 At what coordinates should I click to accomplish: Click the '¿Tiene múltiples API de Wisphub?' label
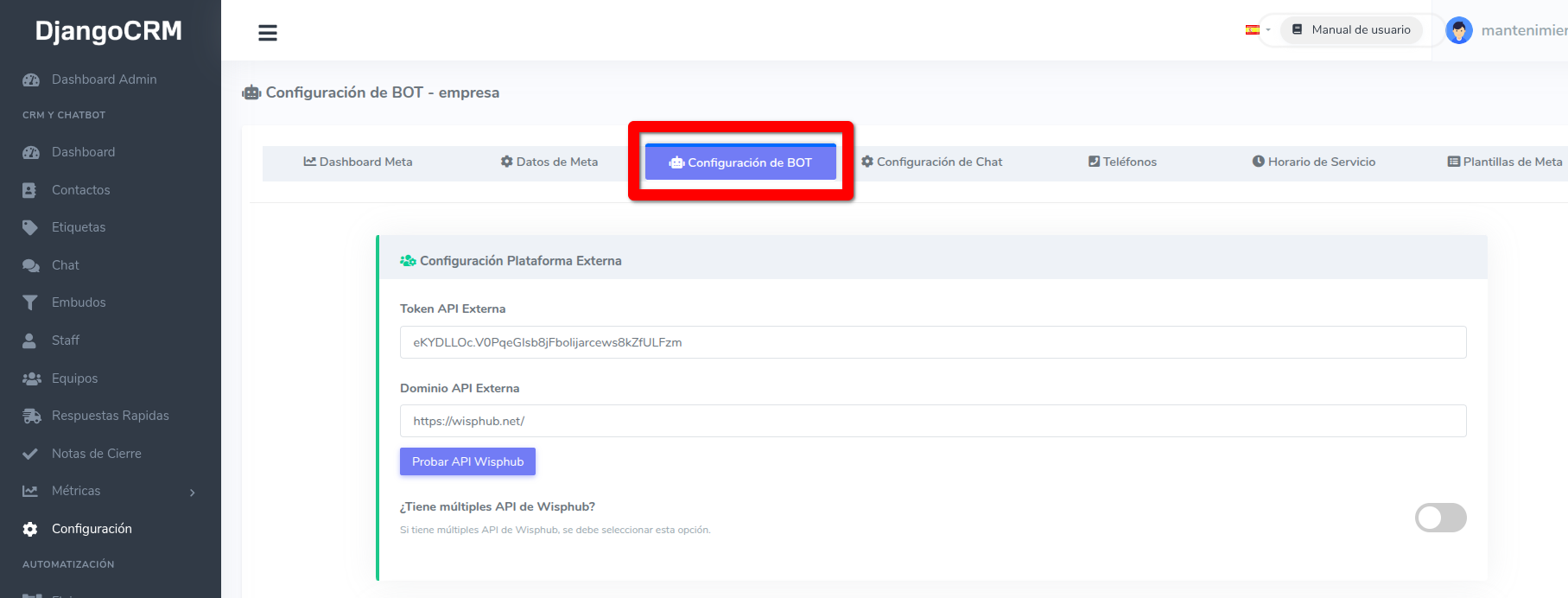click(x=498, y=506)
